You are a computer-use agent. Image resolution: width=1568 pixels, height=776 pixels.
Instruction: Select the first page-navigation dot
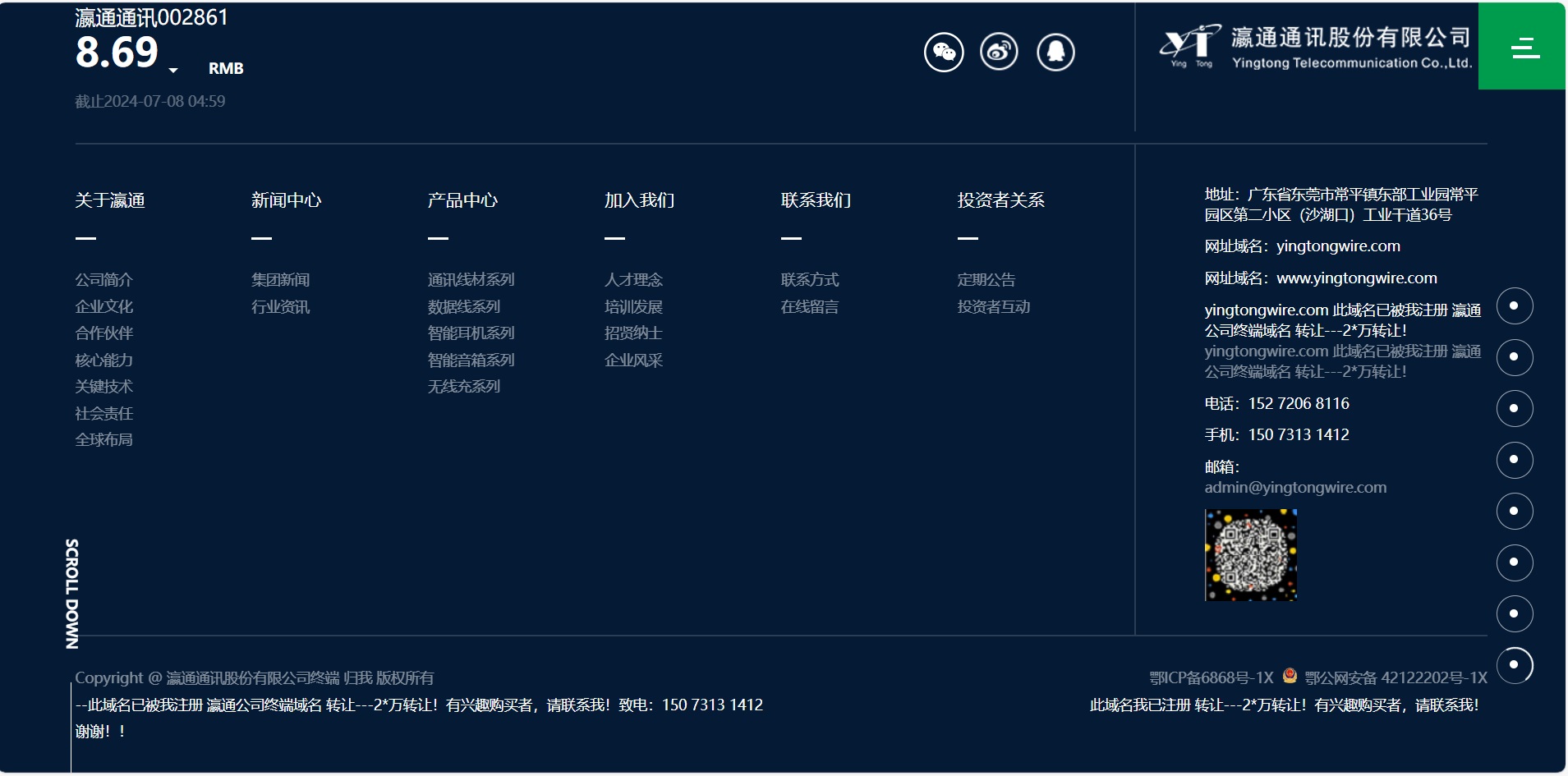click(x=1515, y=306)
